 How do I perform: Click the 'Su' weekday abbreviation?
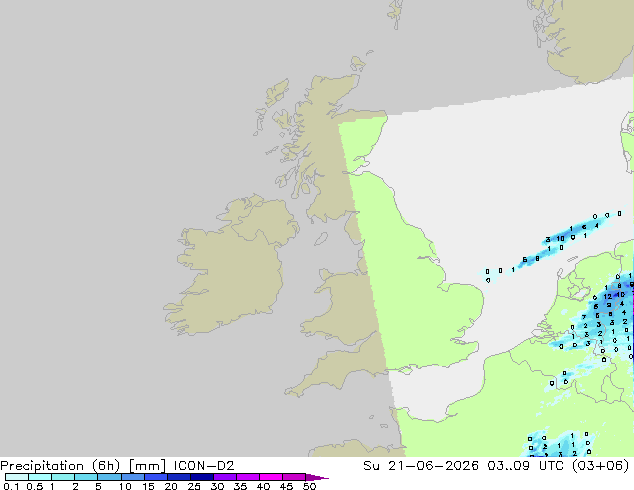tap(371, 466)
